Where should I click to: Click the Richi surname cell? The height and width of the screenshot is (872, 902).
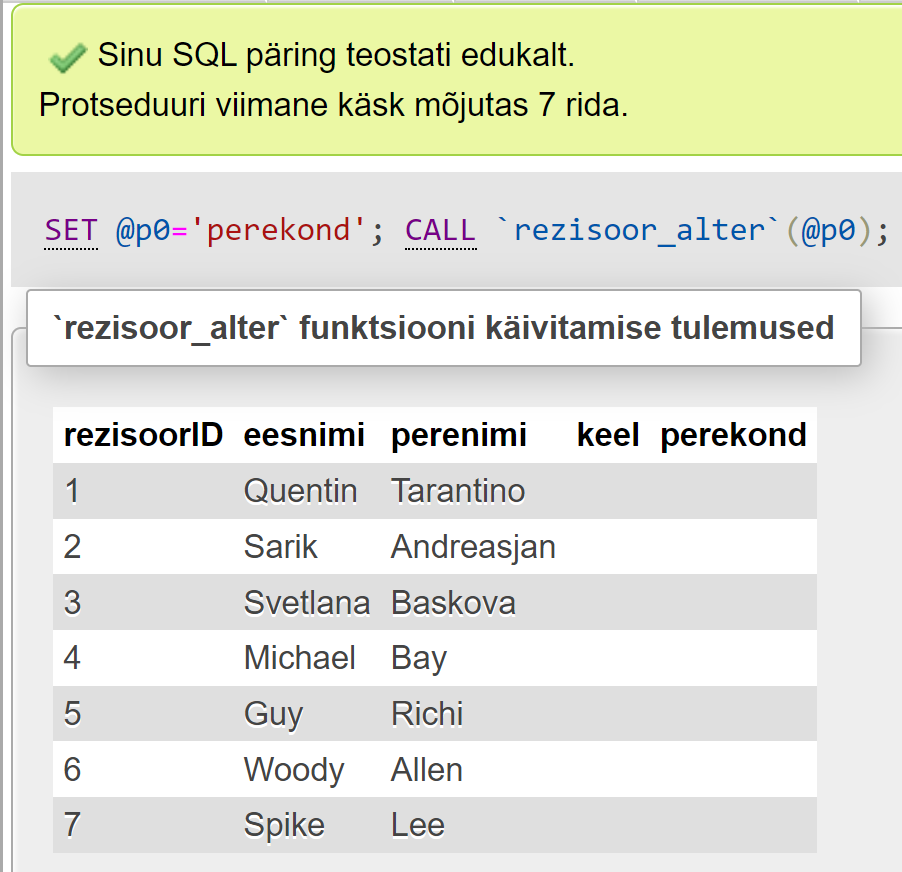click(x=427, y=714)
